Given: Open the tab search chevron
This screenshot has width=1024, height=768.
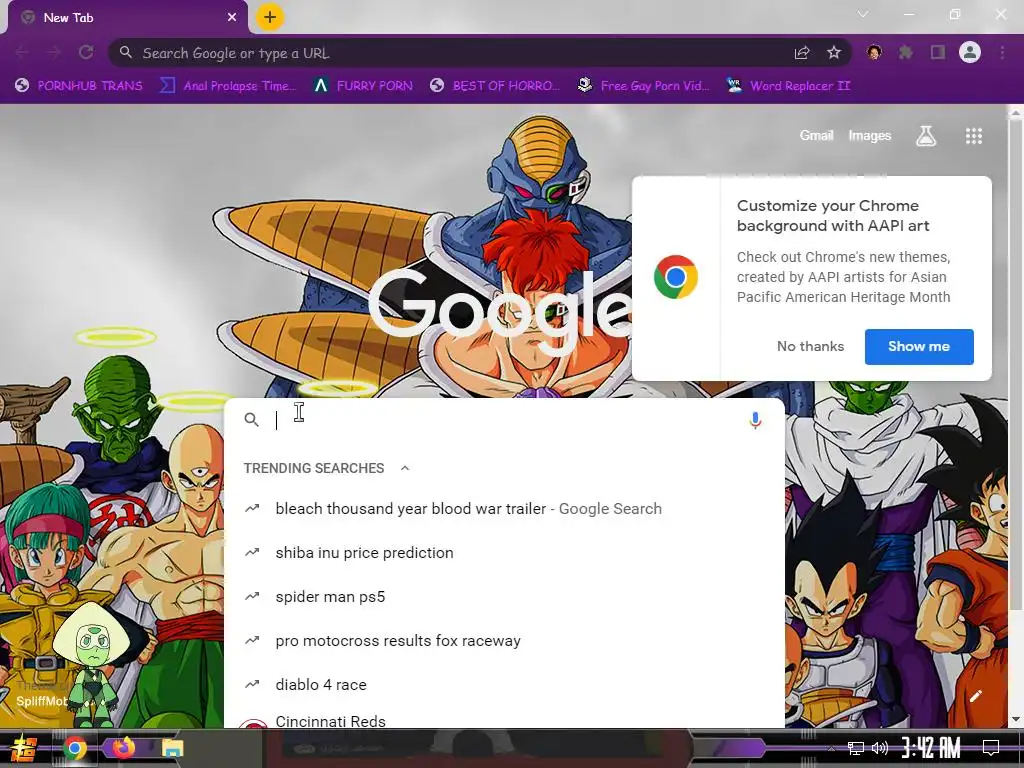Looking at the screenshot, I should click(863, 14).
